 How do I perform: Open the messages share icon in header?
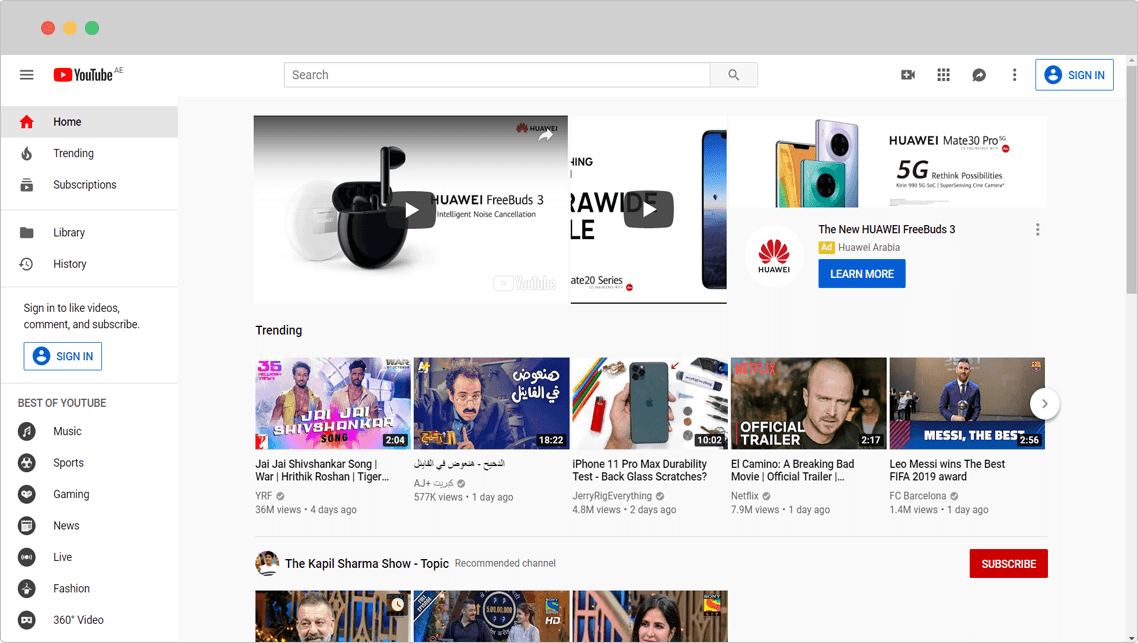click(979, 75)
